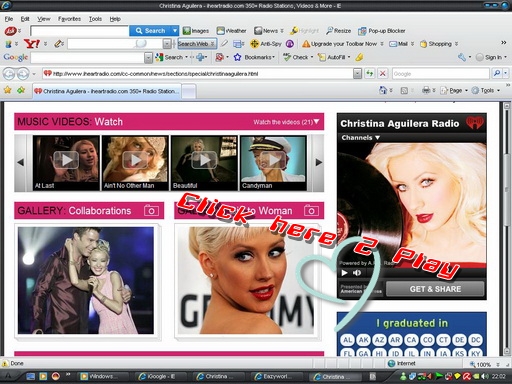Open the Shopping toolbar button
The image size is (512, 384).
436,44
